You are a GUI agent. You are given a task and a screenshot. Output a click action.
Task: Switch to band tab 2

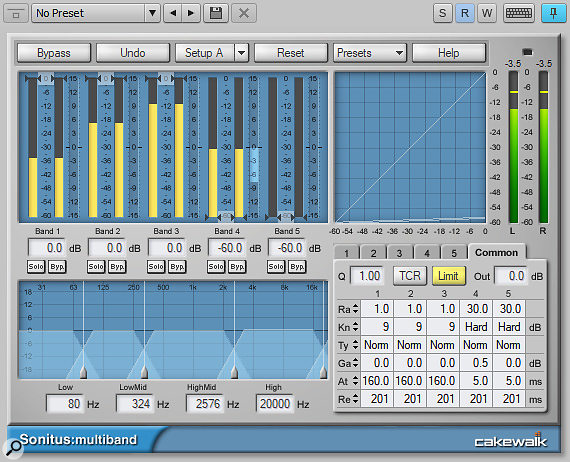pyautogui.click(x=373, y=253)
